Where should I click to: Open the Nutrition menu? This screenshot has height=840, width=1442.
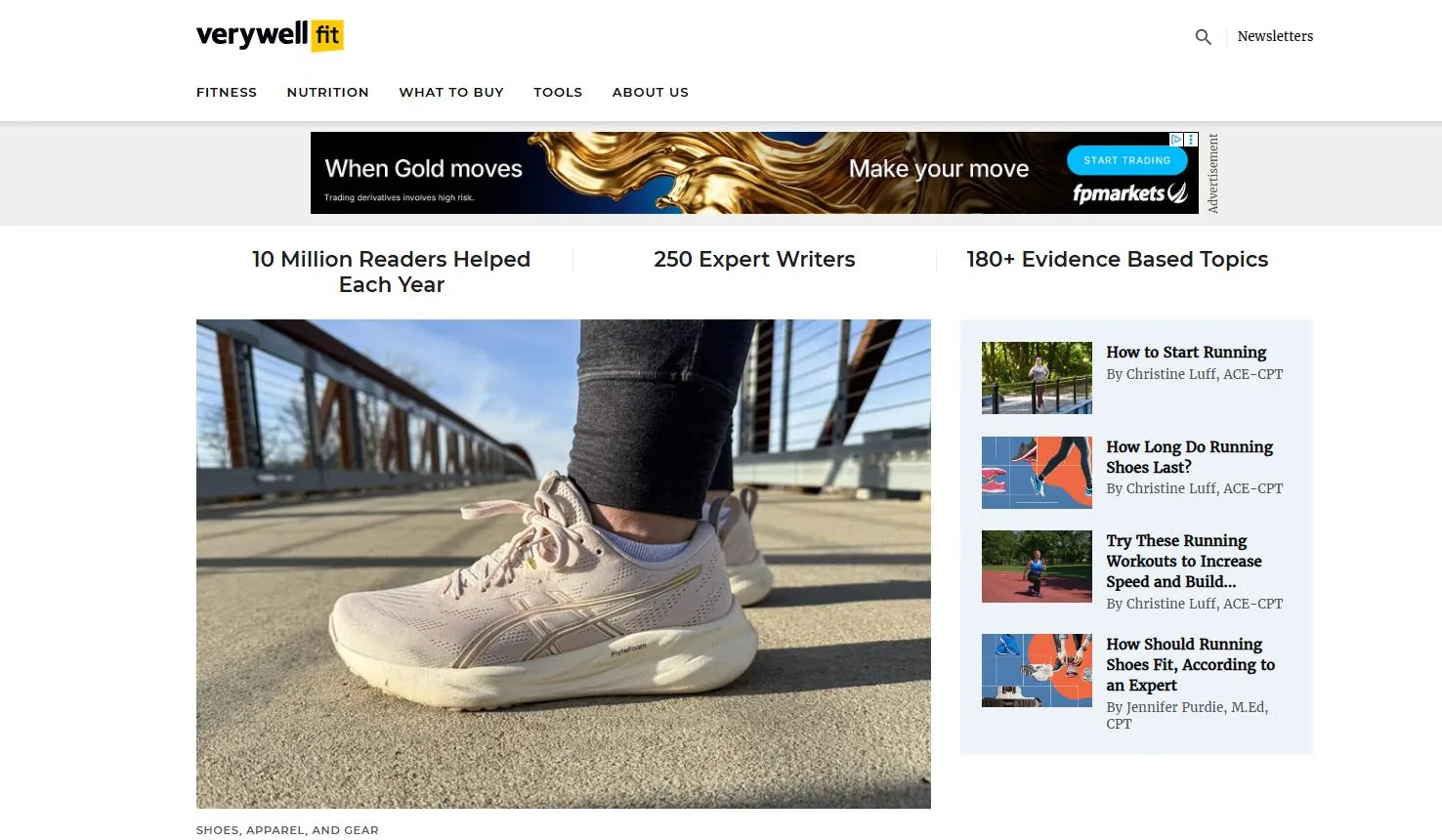point(328,92)
